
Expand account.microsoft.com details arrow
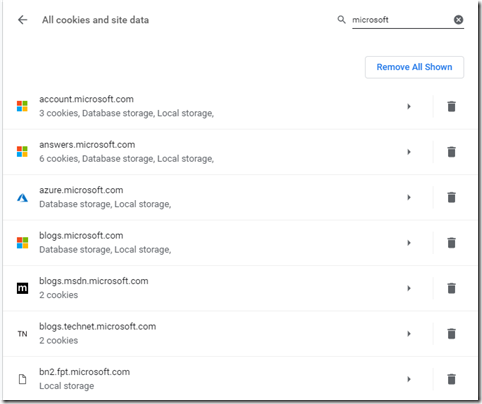409,107
